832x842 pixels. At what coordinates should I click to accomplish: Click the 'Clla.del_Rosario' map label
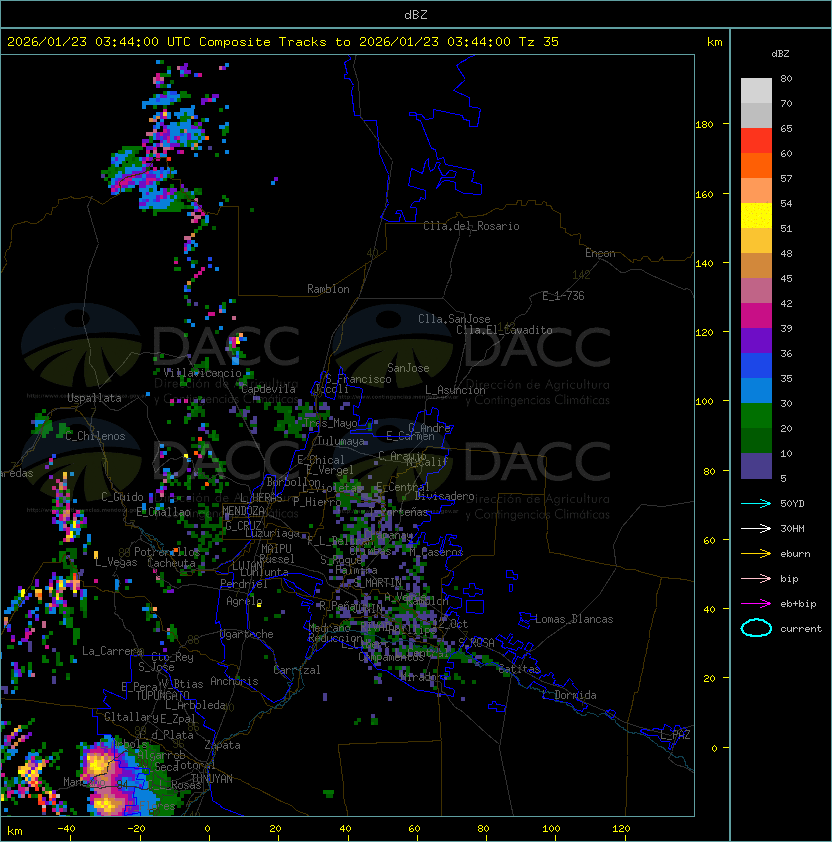471,226
